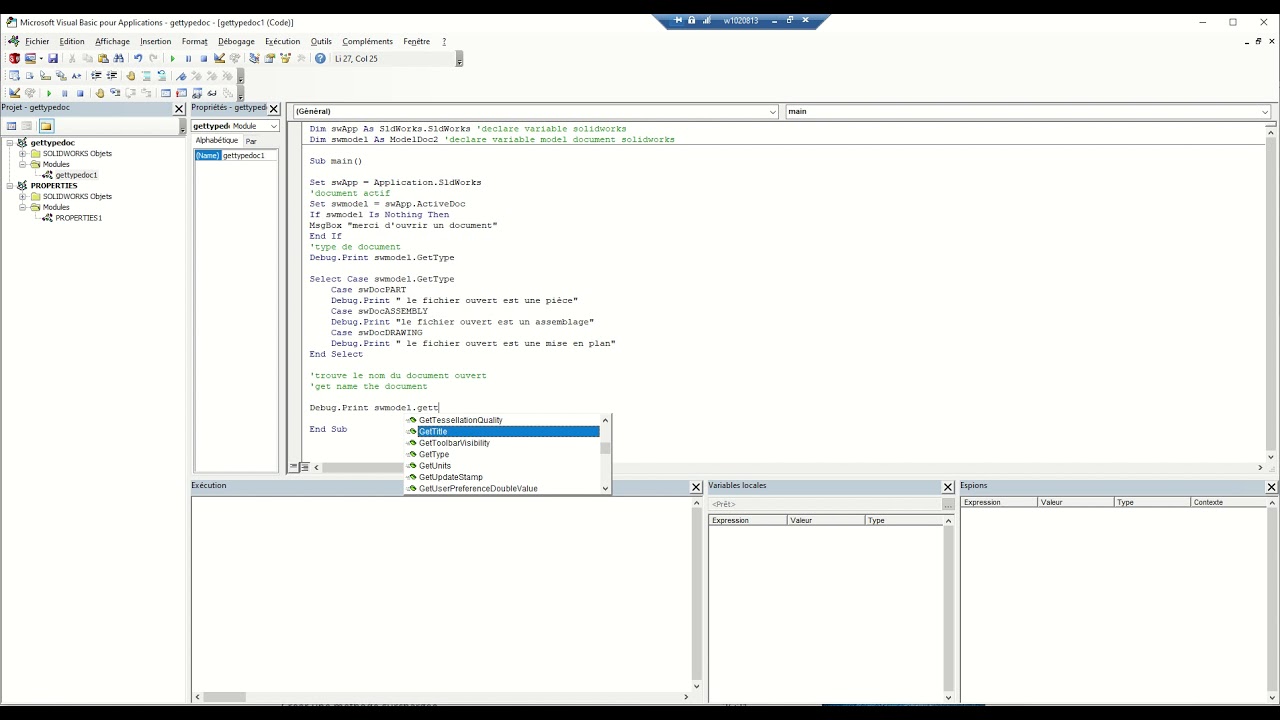This screenshot has width=1280, height=720.
Task: Open the Fichier menu
Action: pos(37,41)
